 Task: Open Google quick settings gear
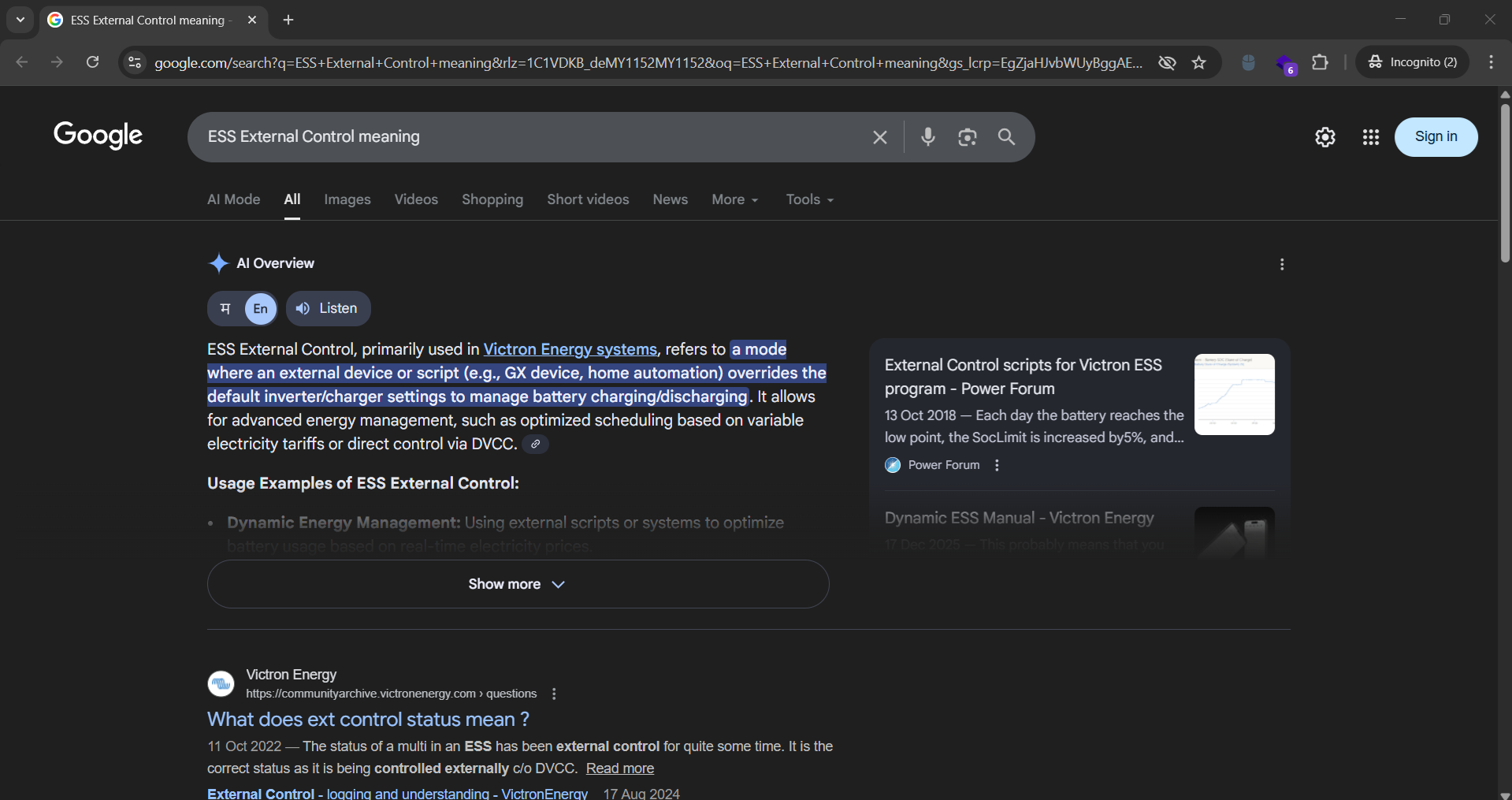[x=1324, y=137]
